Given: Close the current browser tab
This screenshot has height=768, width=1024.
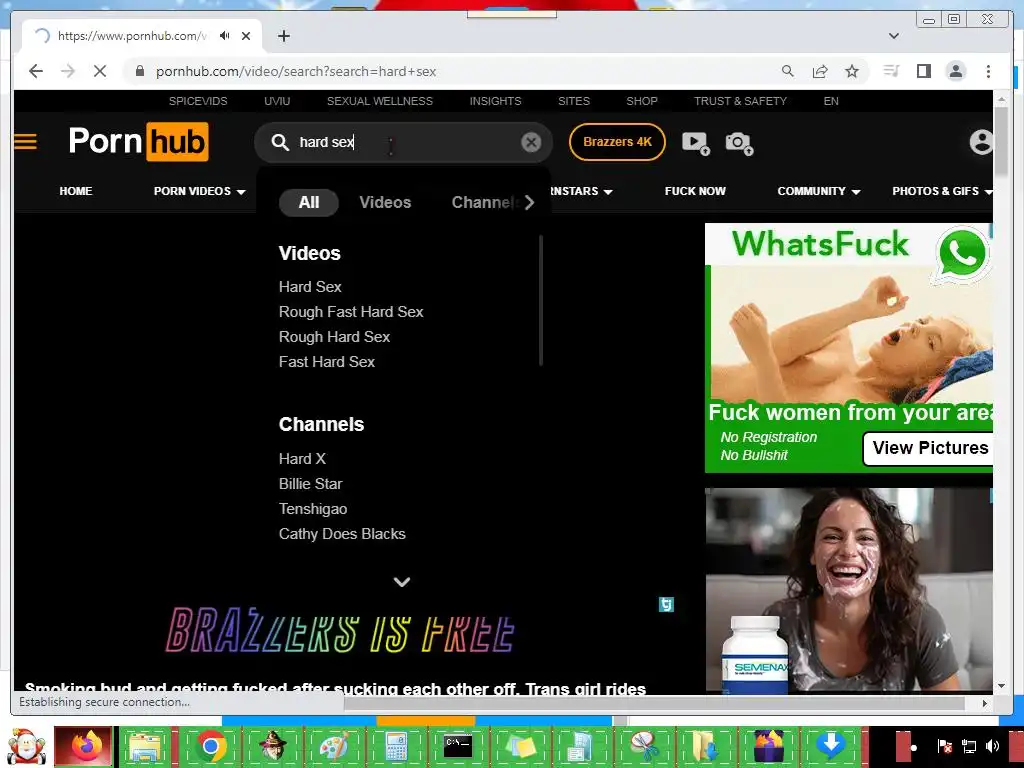Looking at the screenshot, I should 246,36.
